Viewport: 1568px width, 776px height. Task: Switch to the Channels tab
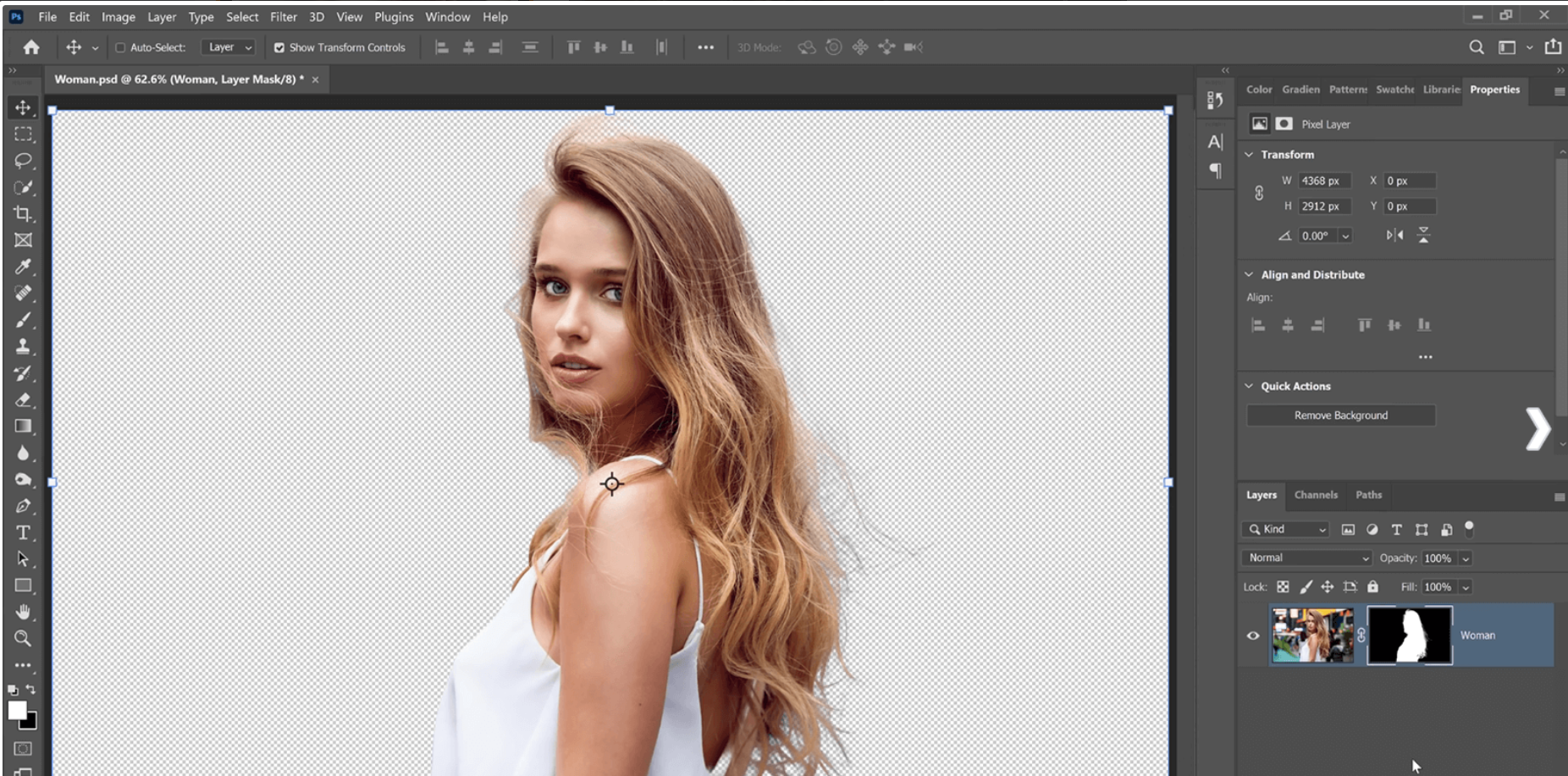[1316, 495]
